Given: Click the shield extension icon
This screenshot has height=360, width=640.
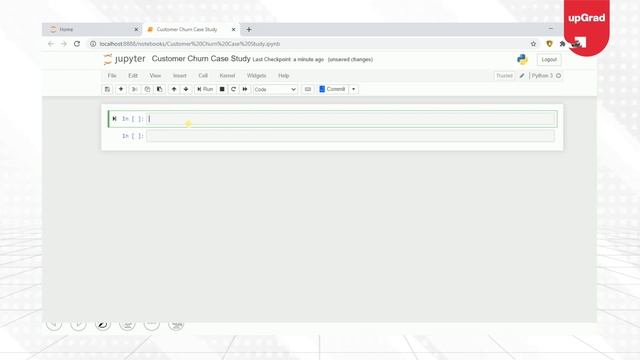Looking at the screenshot, I should pos(549,44).
